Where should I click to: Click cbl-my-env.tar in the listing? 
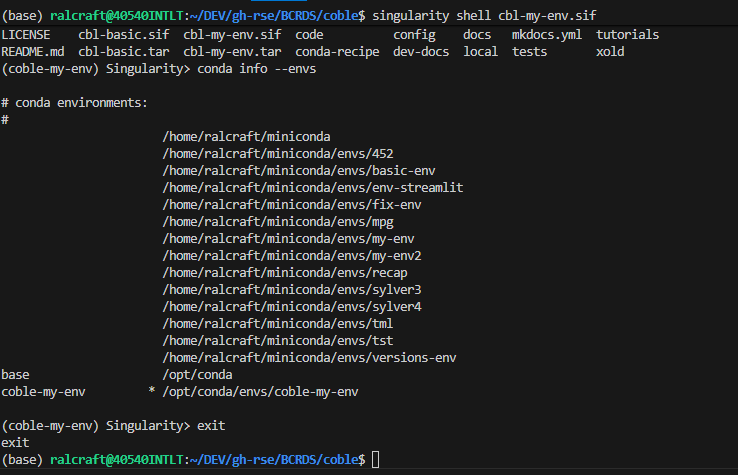[233, 52]
